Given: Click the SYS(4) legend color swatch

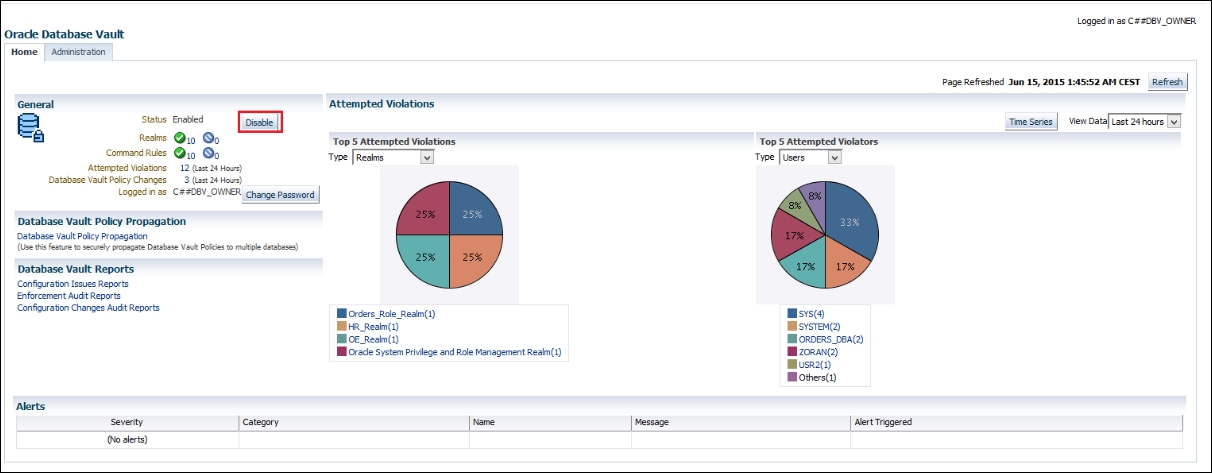Looking at the screenshot, I should point(793,314).
